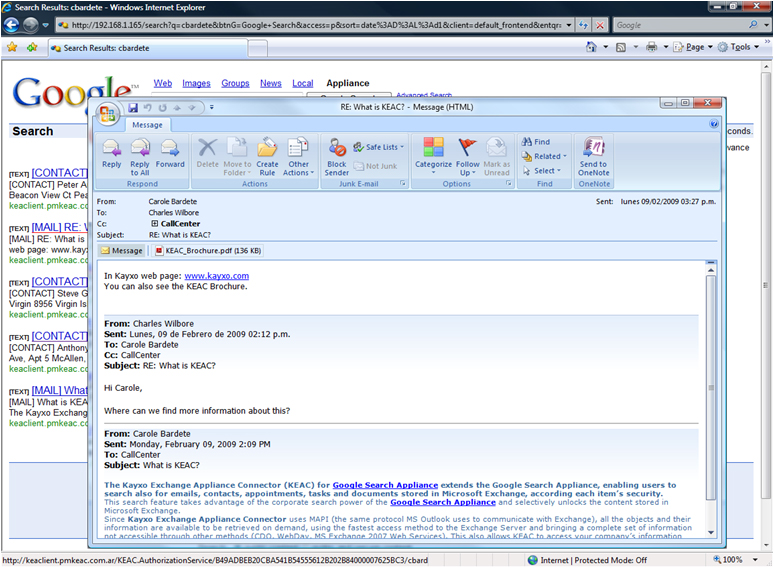This screenshot has width=774, height=568.
Task: Click Reply to All icon
Action: (x=140, y=157)
